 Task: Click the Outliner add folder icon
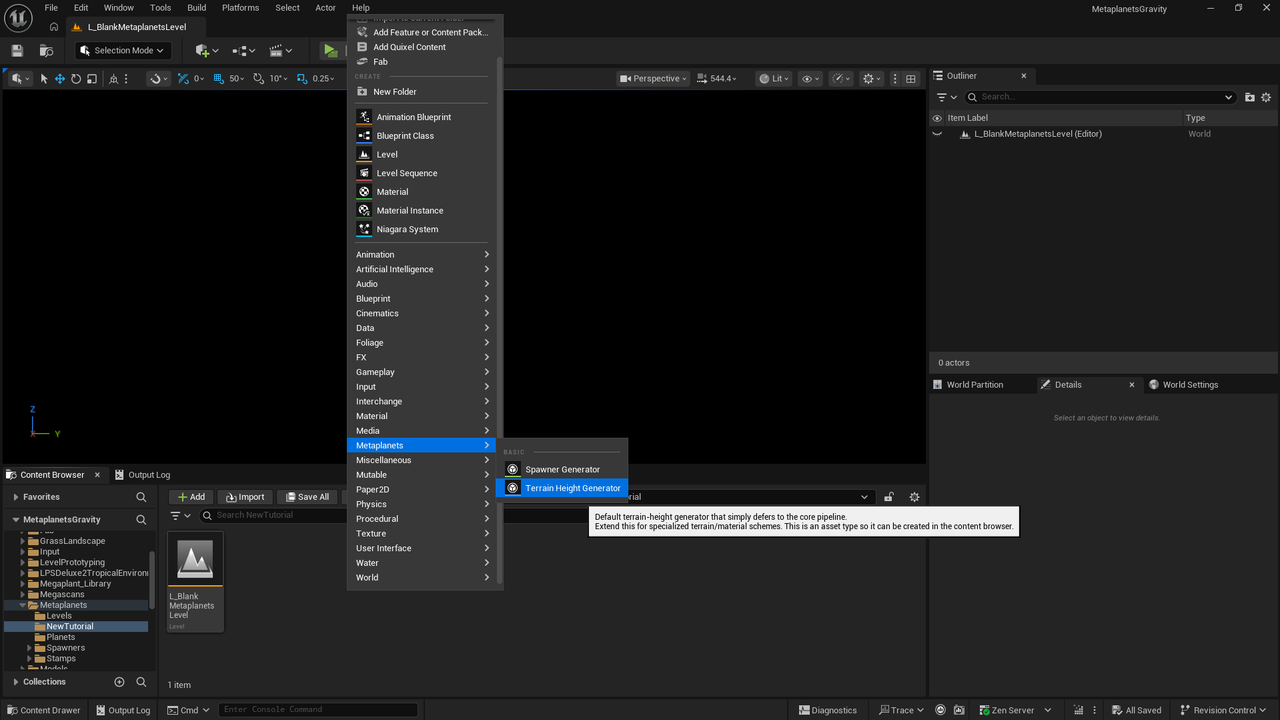tap(1250, 97)
